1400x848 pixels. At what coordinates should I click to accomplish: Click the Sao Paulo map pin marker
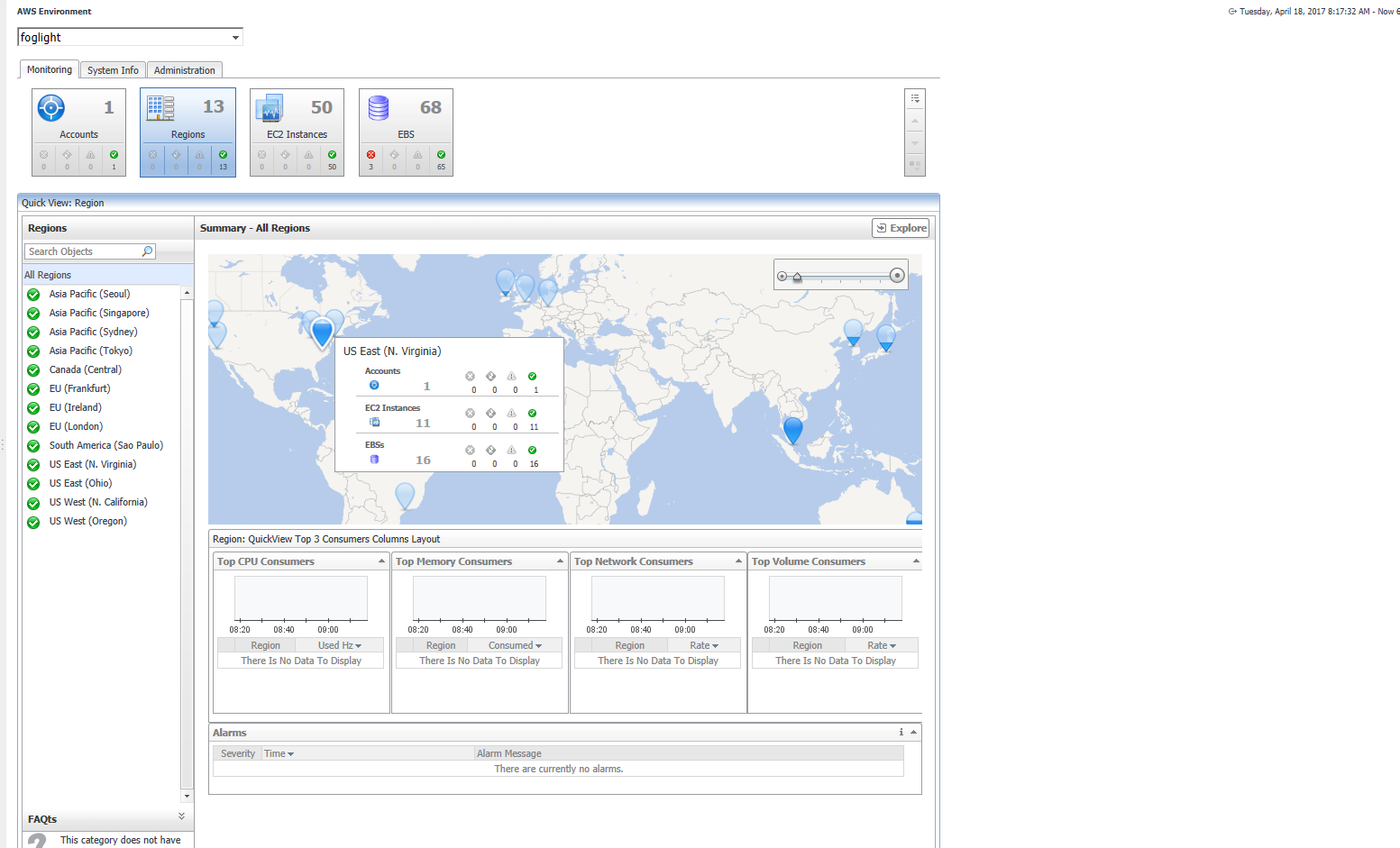point(406,494)
